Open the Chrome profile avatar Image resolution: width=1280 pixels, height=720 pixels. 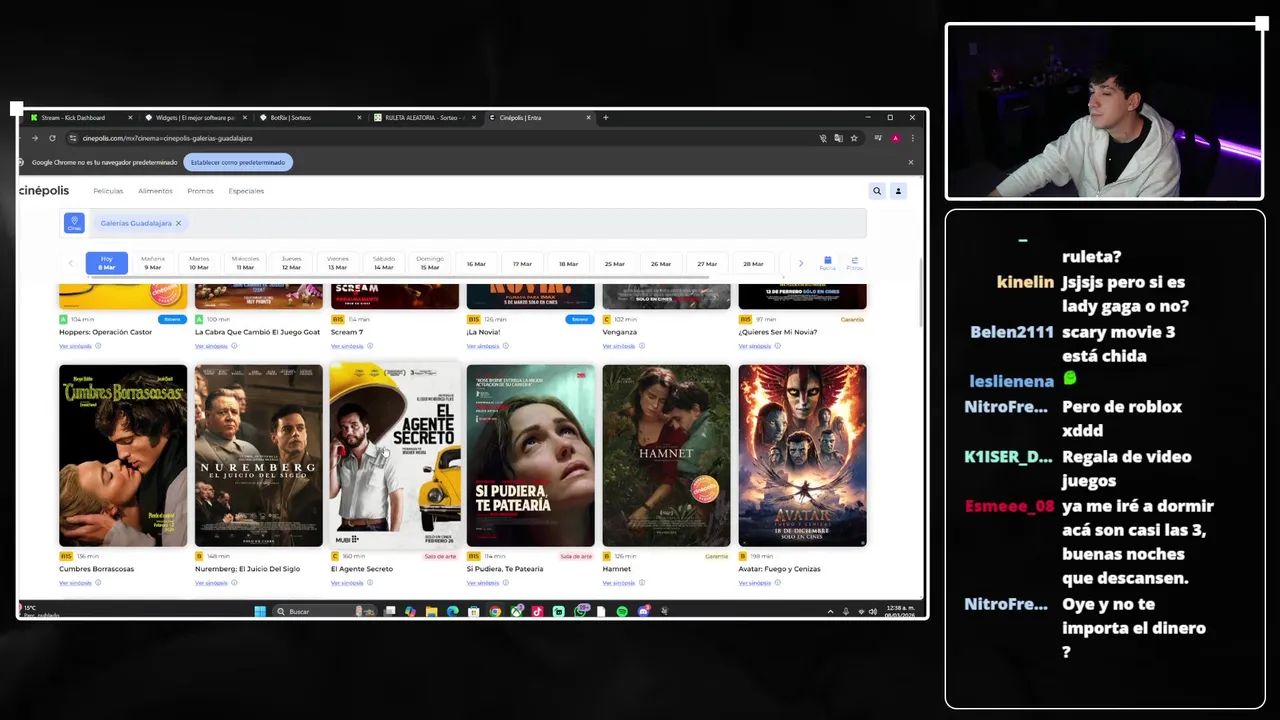895,138
